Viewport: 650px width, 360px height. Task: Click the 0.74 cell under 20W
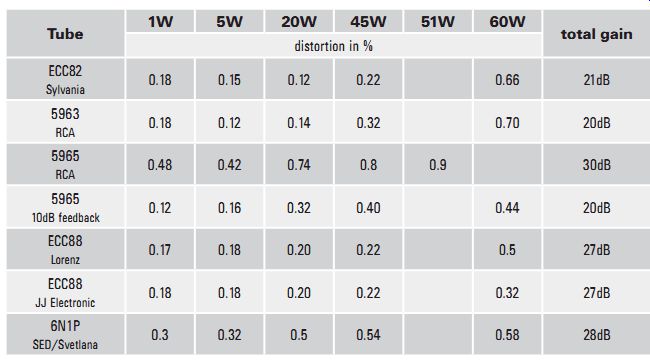[x=299, y=165]
